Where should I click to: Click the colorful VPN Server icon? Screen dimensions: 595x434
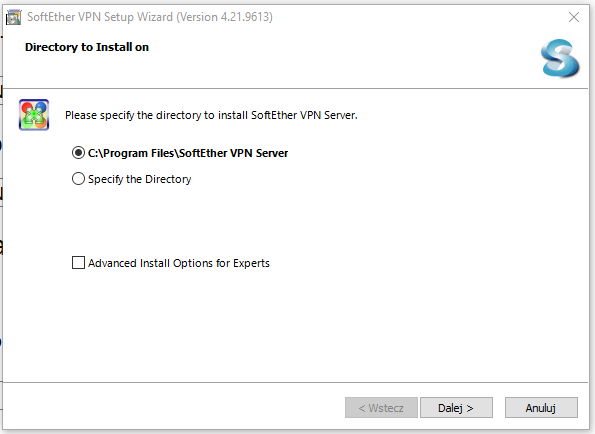click(34, 115)
